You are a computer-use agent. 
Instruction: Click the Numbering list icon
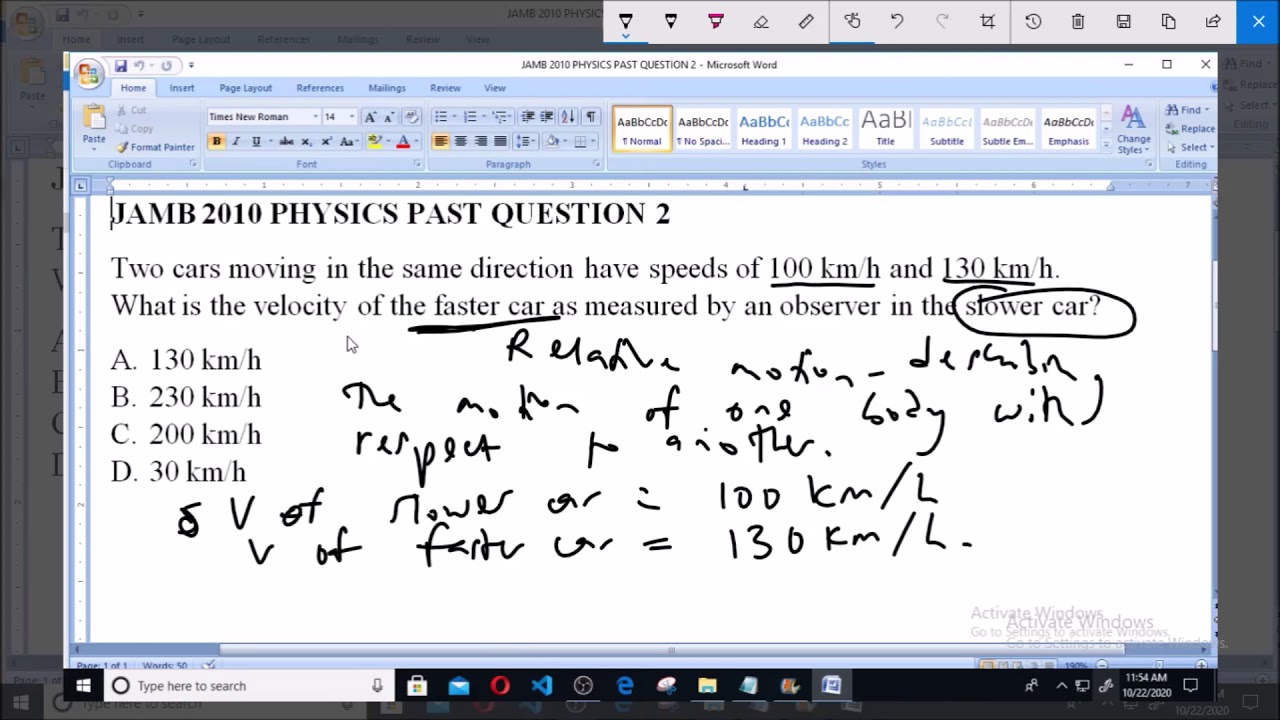(x=472, y=117)
